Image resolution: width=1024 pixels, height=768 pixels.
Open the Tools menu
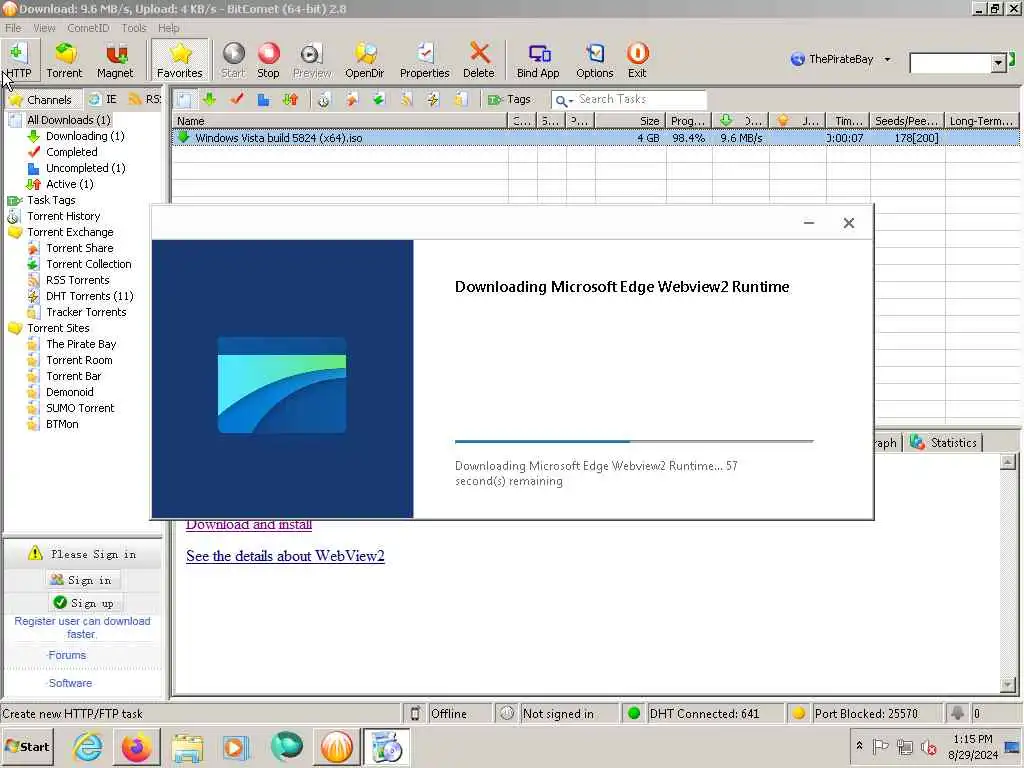click(x=134, y=28)
